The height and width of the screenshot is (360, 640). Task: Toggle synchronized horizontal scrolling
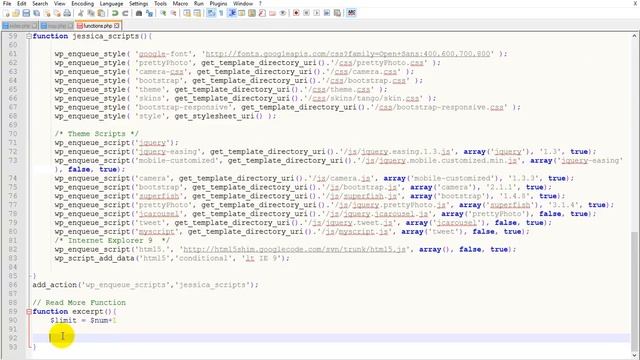(x=198, y=13)
